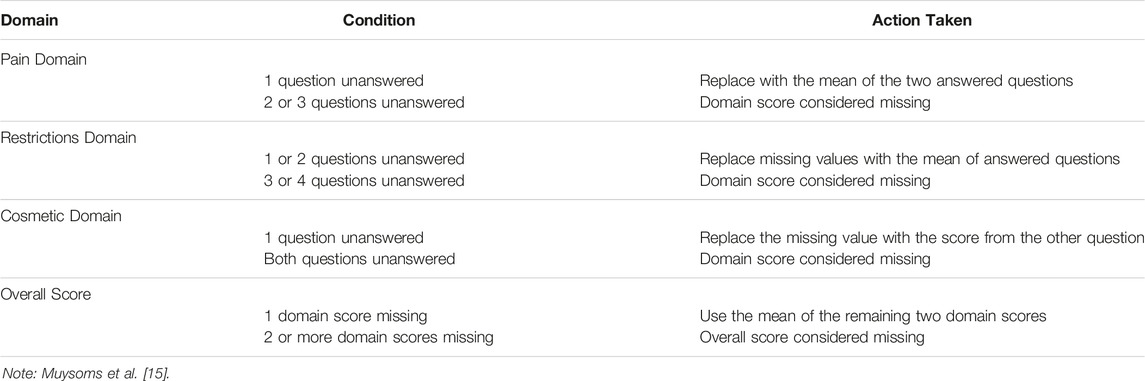Viewport: 1145px width, 381px height.
Task: Click '1 question unandswered' under Pain Domain
Action: click(344, 81)
